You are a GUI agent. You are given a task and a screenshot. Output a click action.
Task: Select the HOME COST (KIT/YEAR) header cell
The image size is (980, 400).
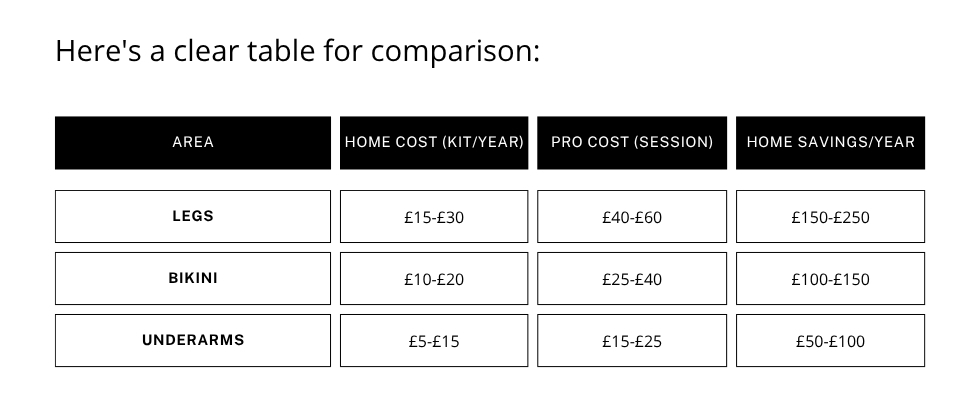[x=434, y=142]
